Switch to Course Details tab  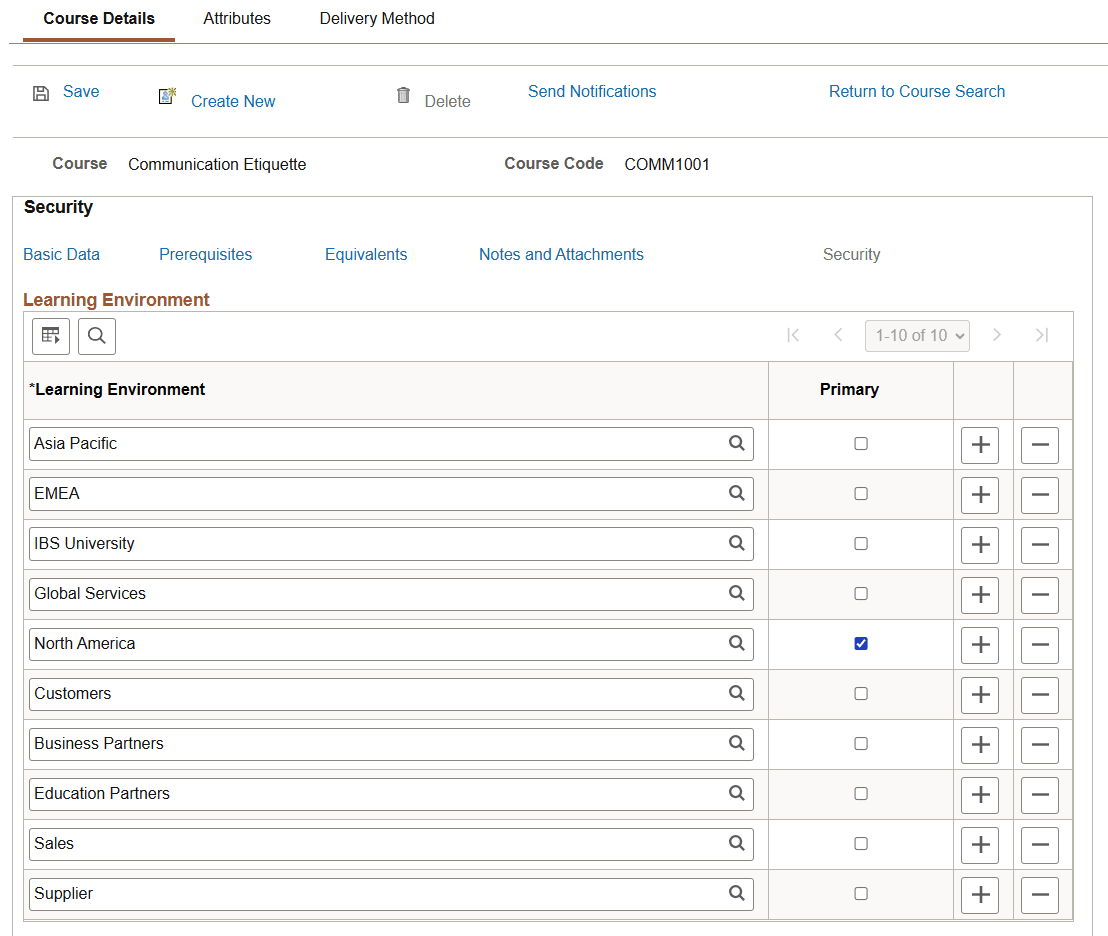[99, 19]
